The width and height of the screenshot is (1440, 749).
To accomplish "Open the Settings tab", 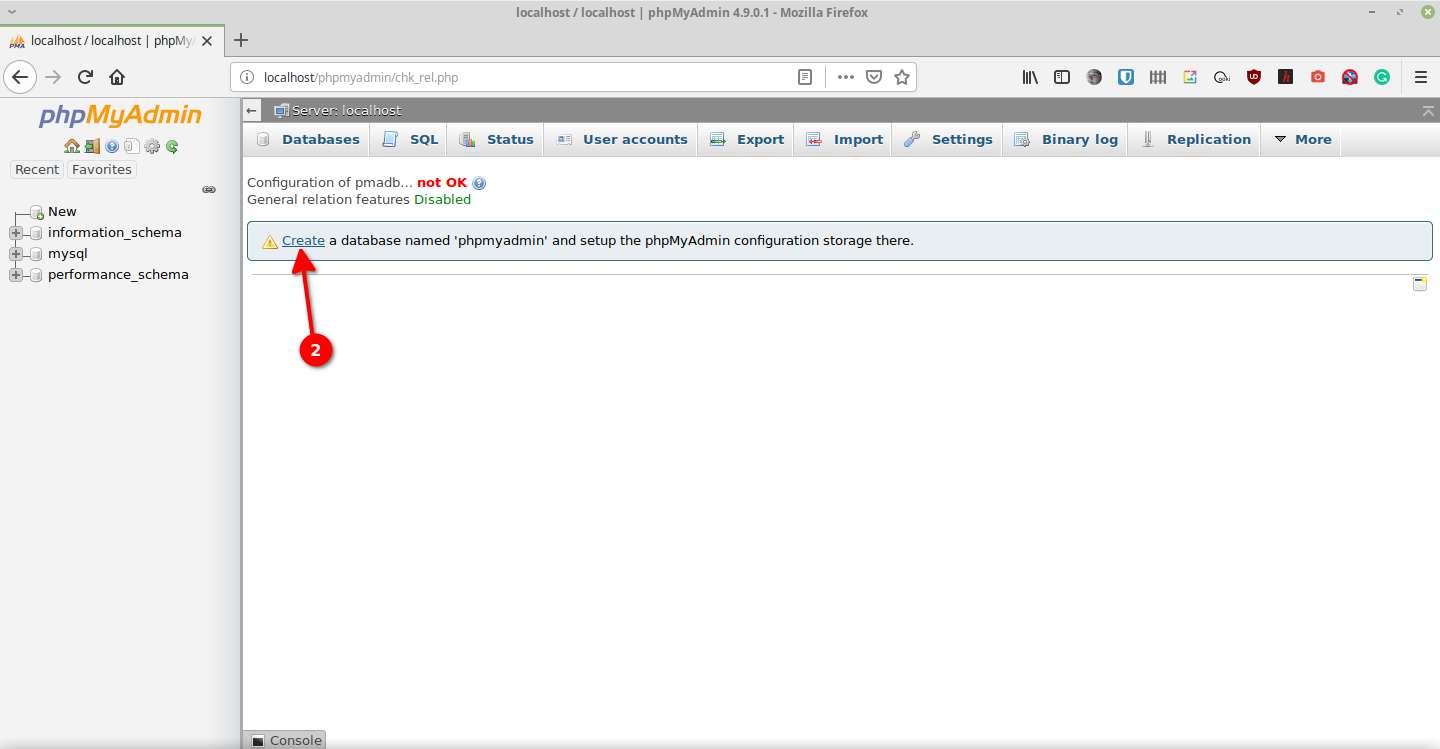I will (948, 140).
